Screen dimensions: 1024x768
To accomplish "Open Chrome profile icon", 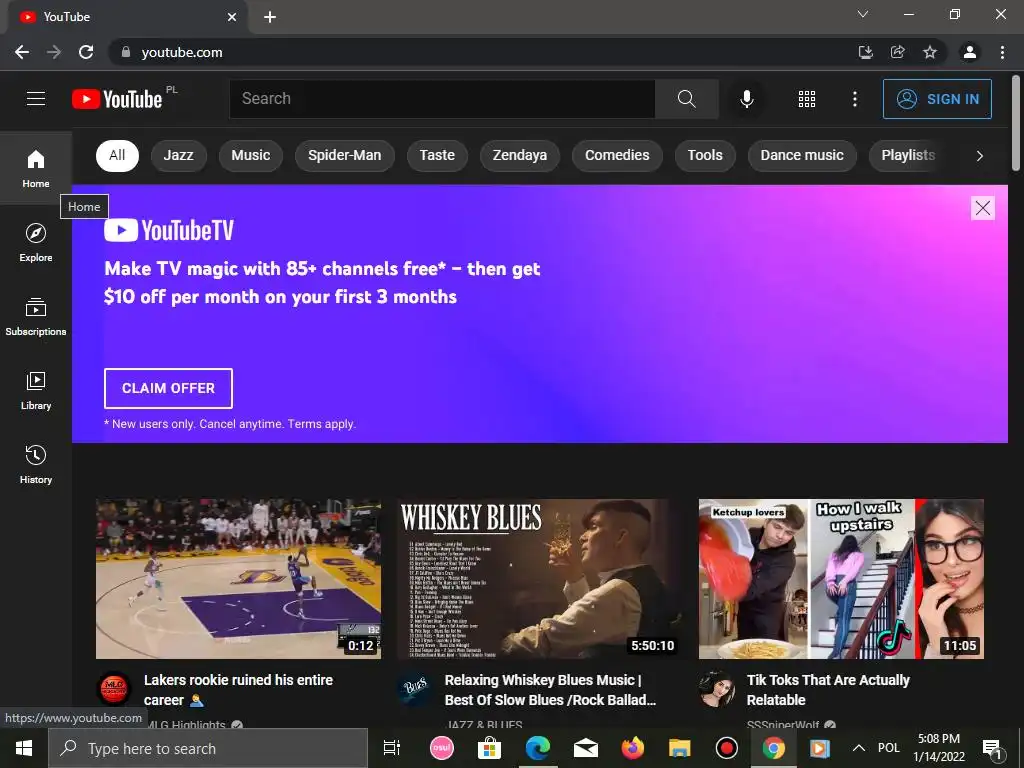I will 970,52.
